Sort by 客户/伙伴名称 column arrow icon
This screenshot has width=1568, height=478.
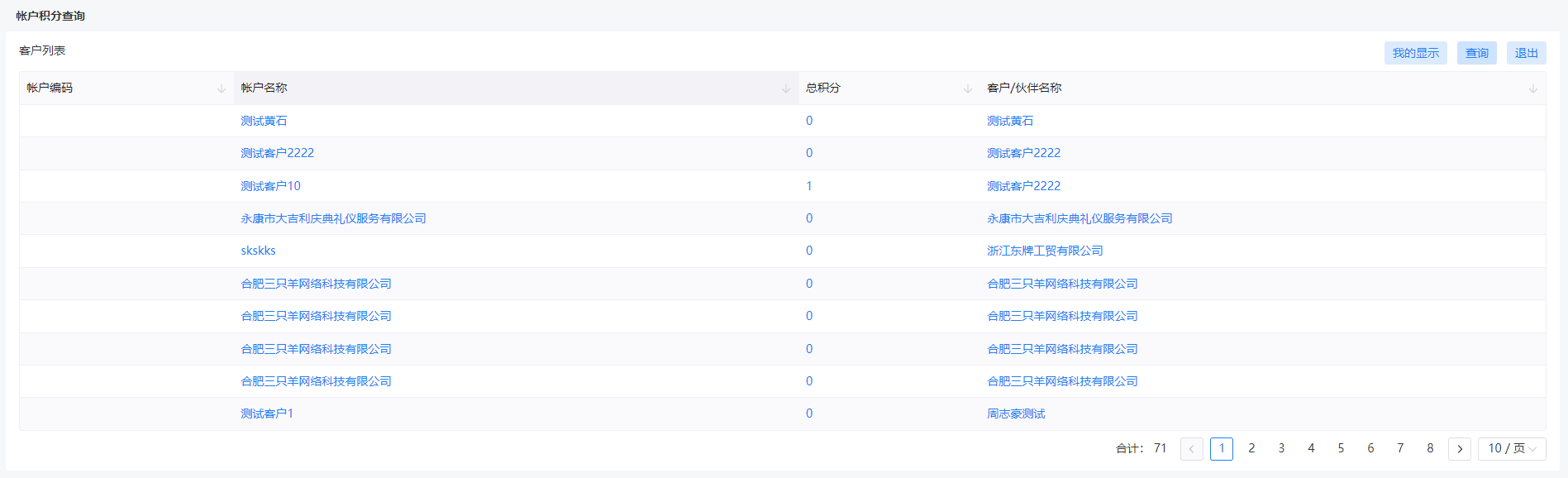click(x=1533, y=88)
